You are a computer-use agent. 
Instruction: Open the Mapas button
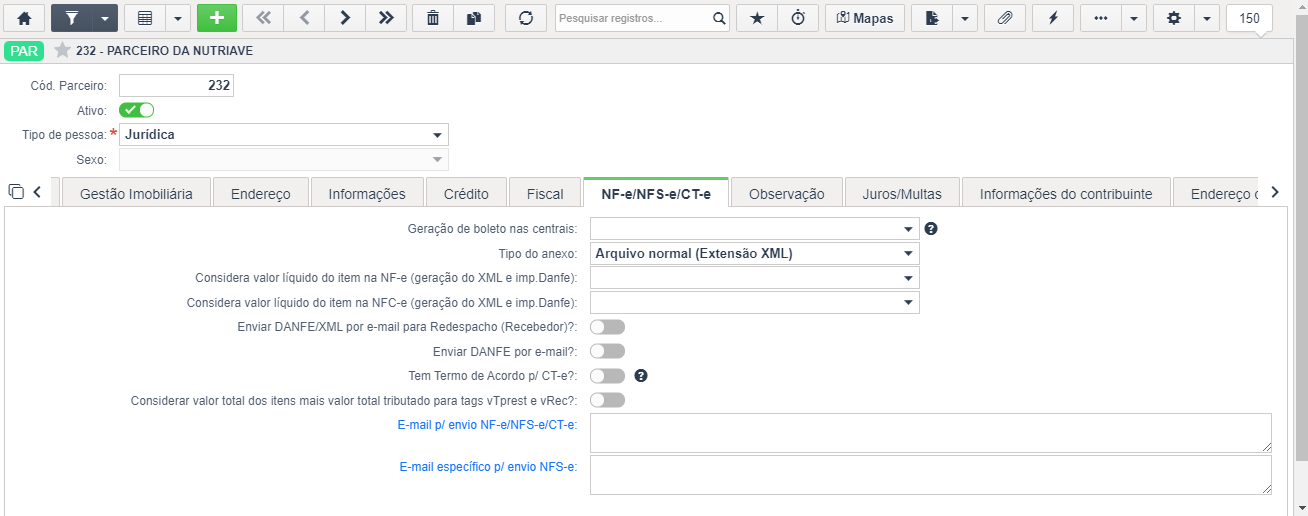click(x=865, y=18)
